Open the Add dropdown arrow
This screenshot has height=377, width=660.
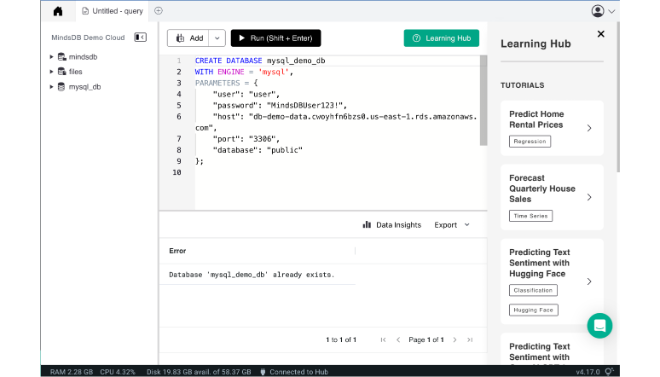point(217,38)
